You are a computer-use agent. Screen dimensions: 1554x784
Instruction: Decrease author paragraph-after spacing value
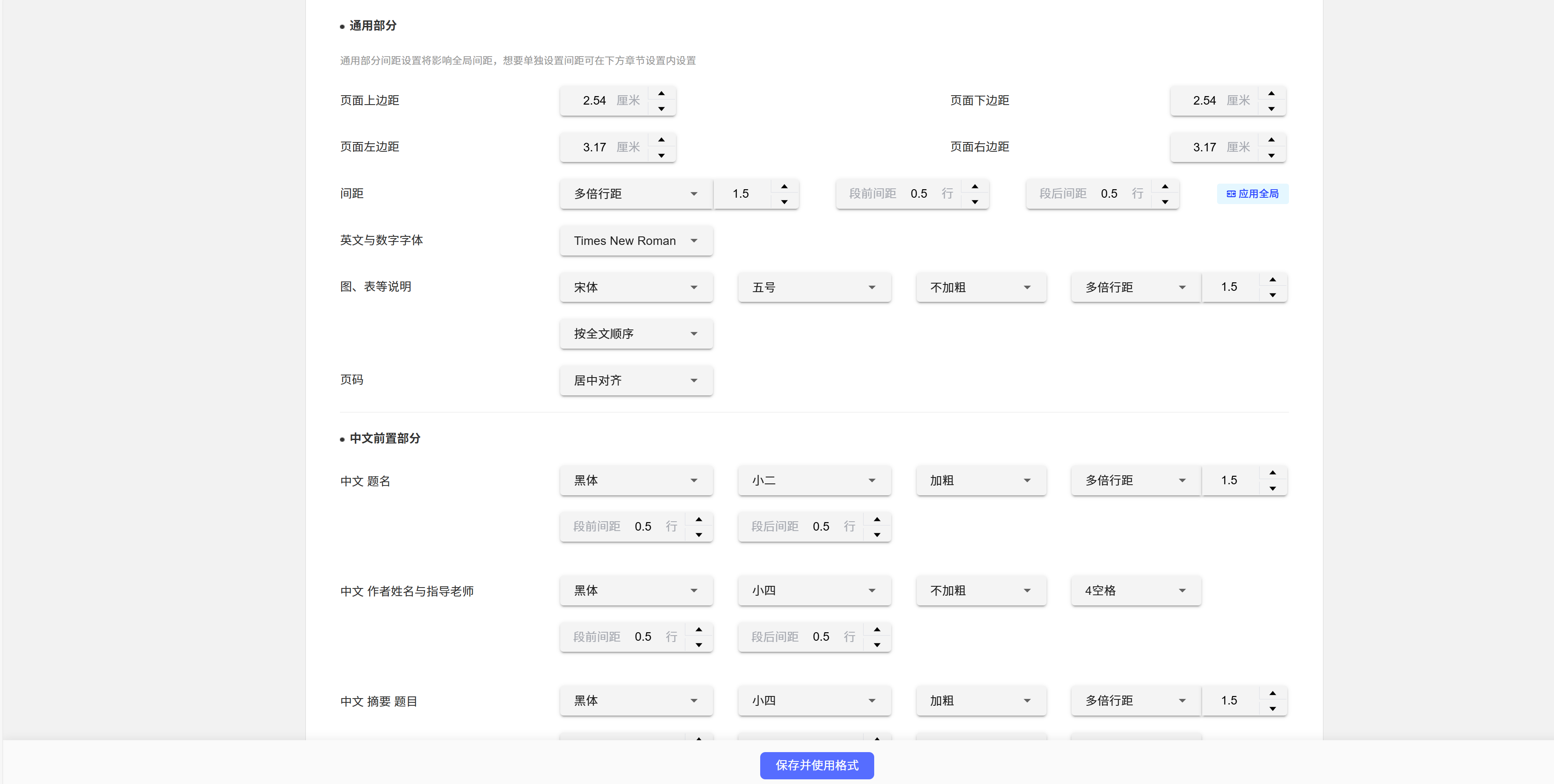(876, 645)
